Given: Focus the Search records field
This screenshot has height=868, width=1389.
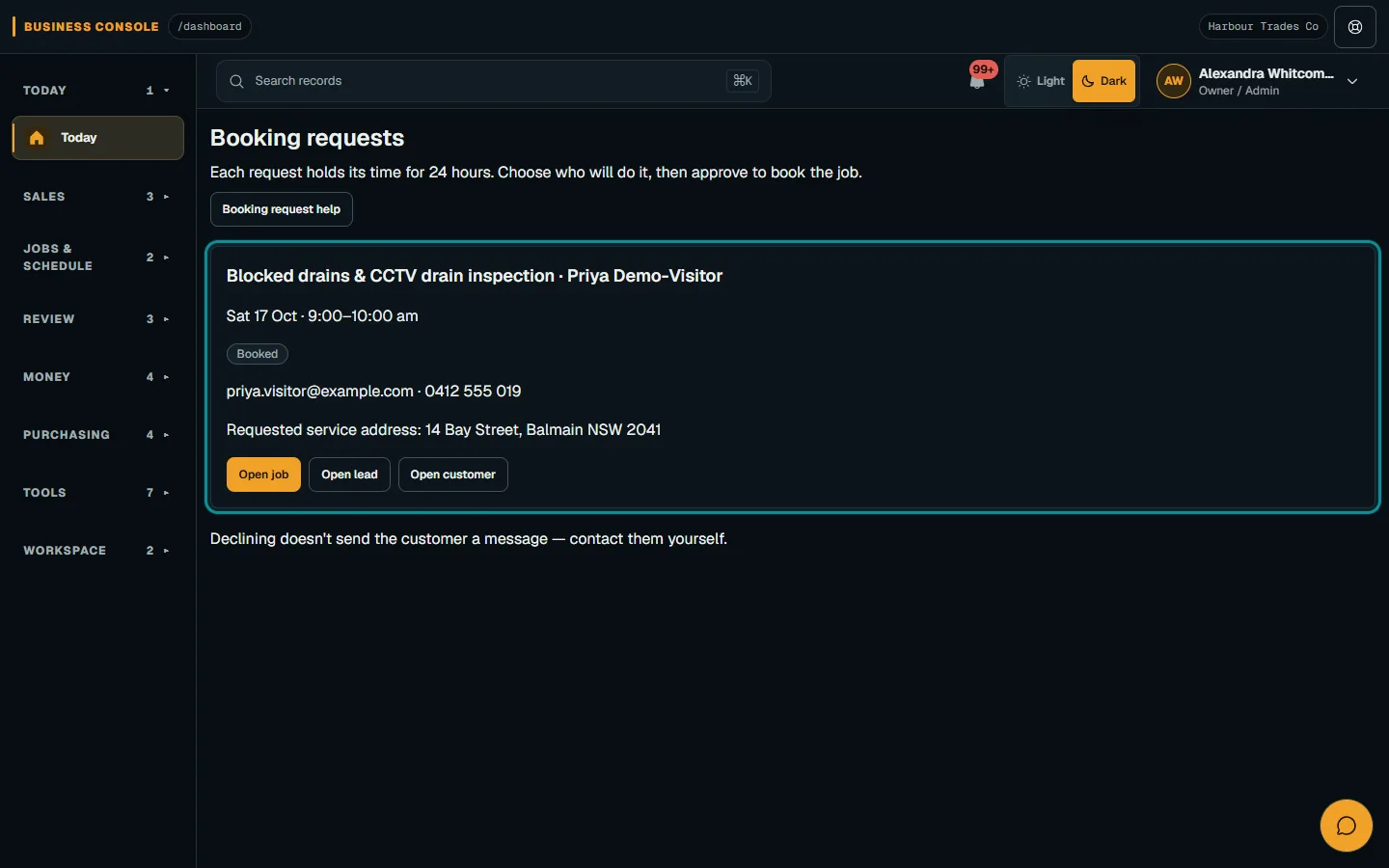Looking at the screenshot, I should coord(493,81).
